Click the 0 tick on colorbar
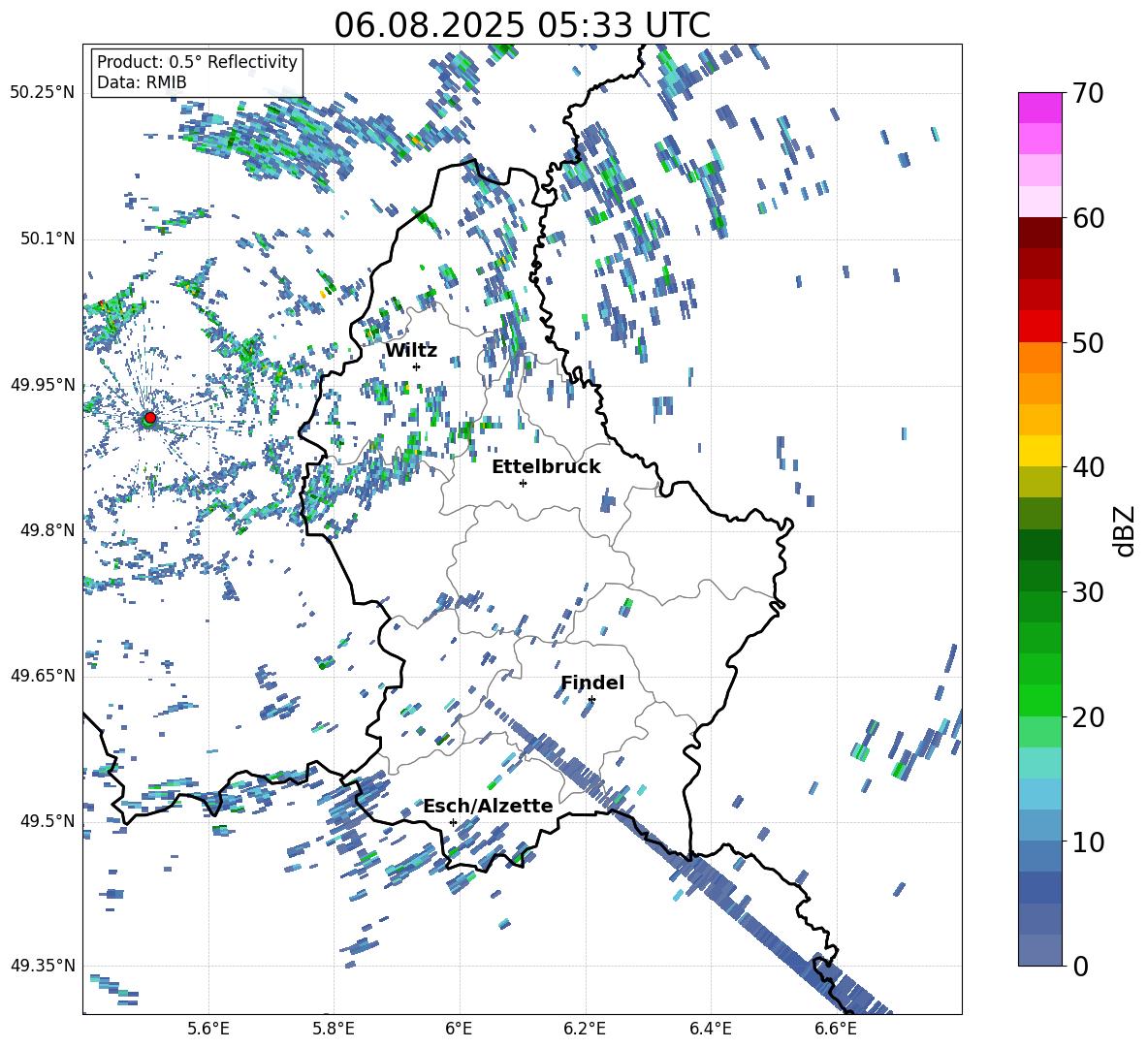 [1079, 966]
